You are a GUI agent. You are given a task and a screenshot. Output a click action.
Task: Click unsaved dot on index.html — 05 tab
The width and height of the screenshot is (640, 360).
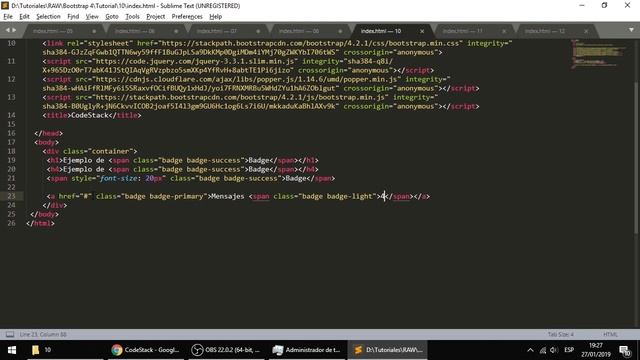(x=94, y=31)
